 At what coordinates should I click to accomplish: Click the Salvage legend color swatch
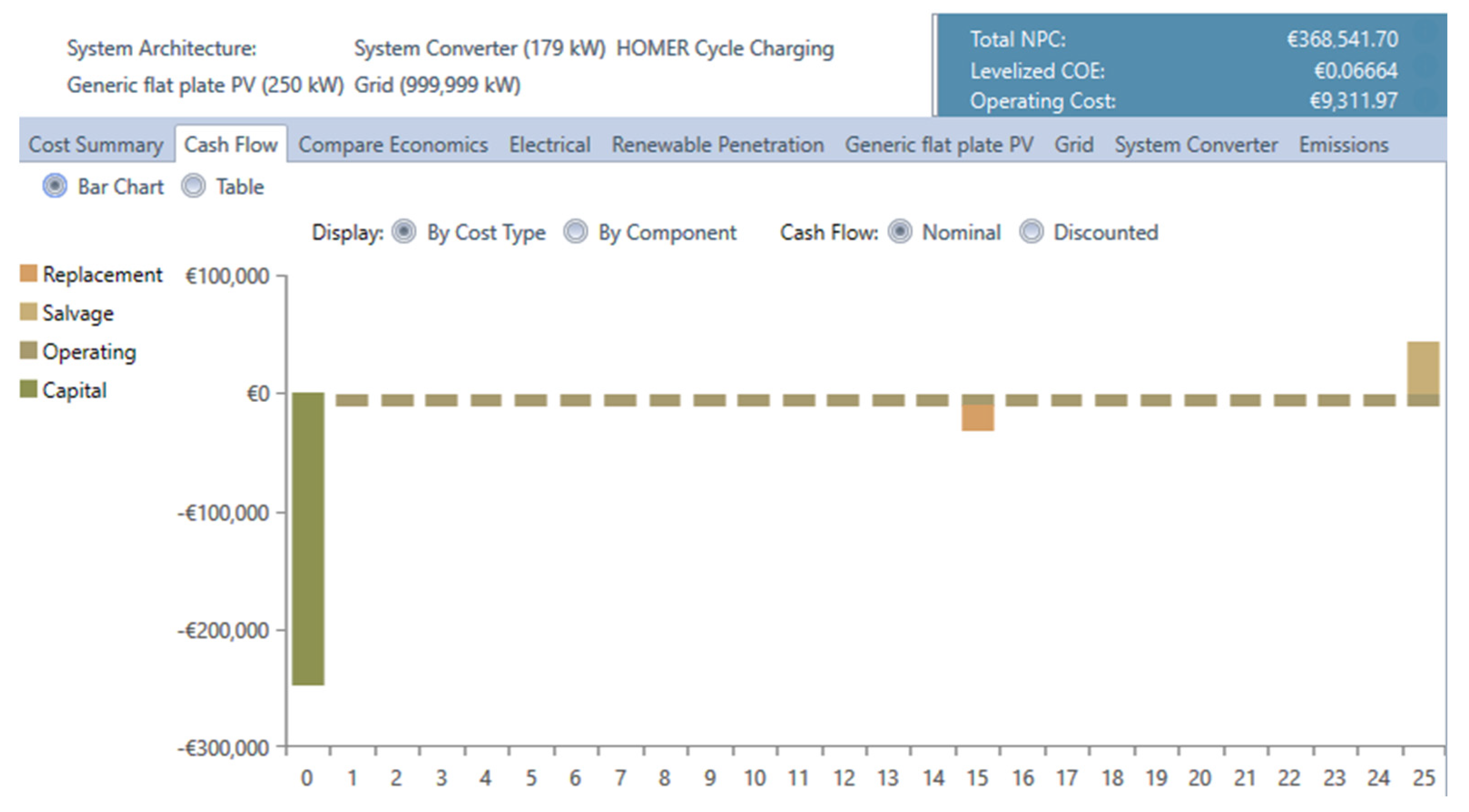(29, 312)
